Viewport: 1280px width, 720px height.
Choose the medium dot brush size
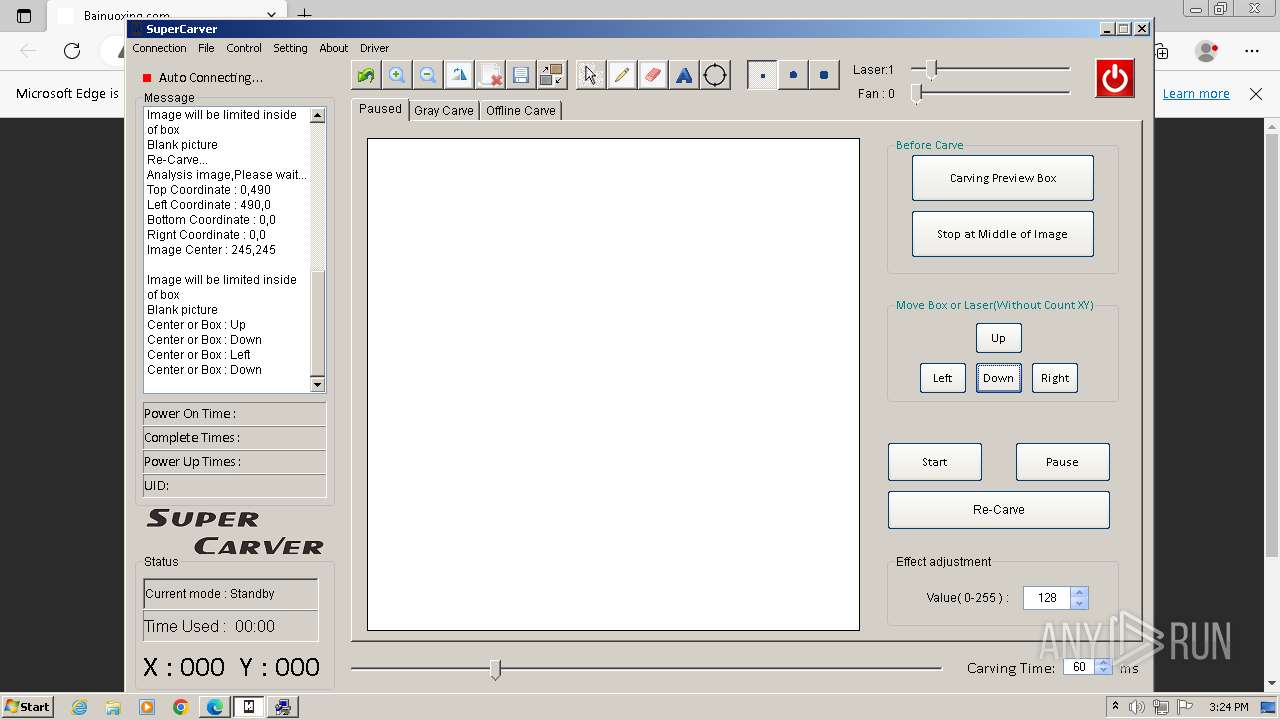[x=793, y=75]
